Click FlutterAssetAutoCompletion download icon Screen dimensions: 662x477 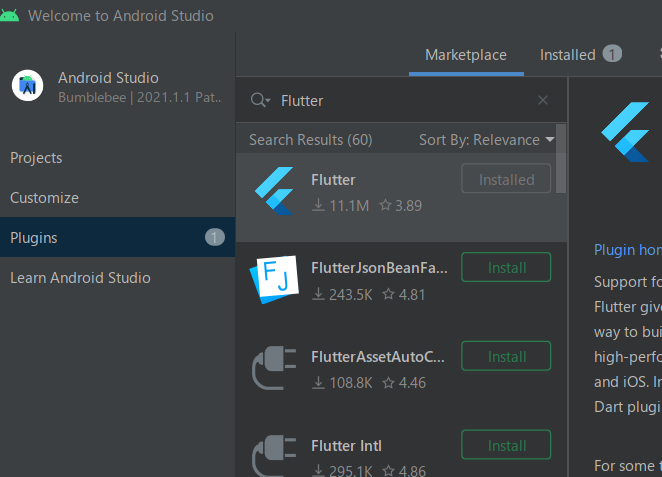point(318,382)
